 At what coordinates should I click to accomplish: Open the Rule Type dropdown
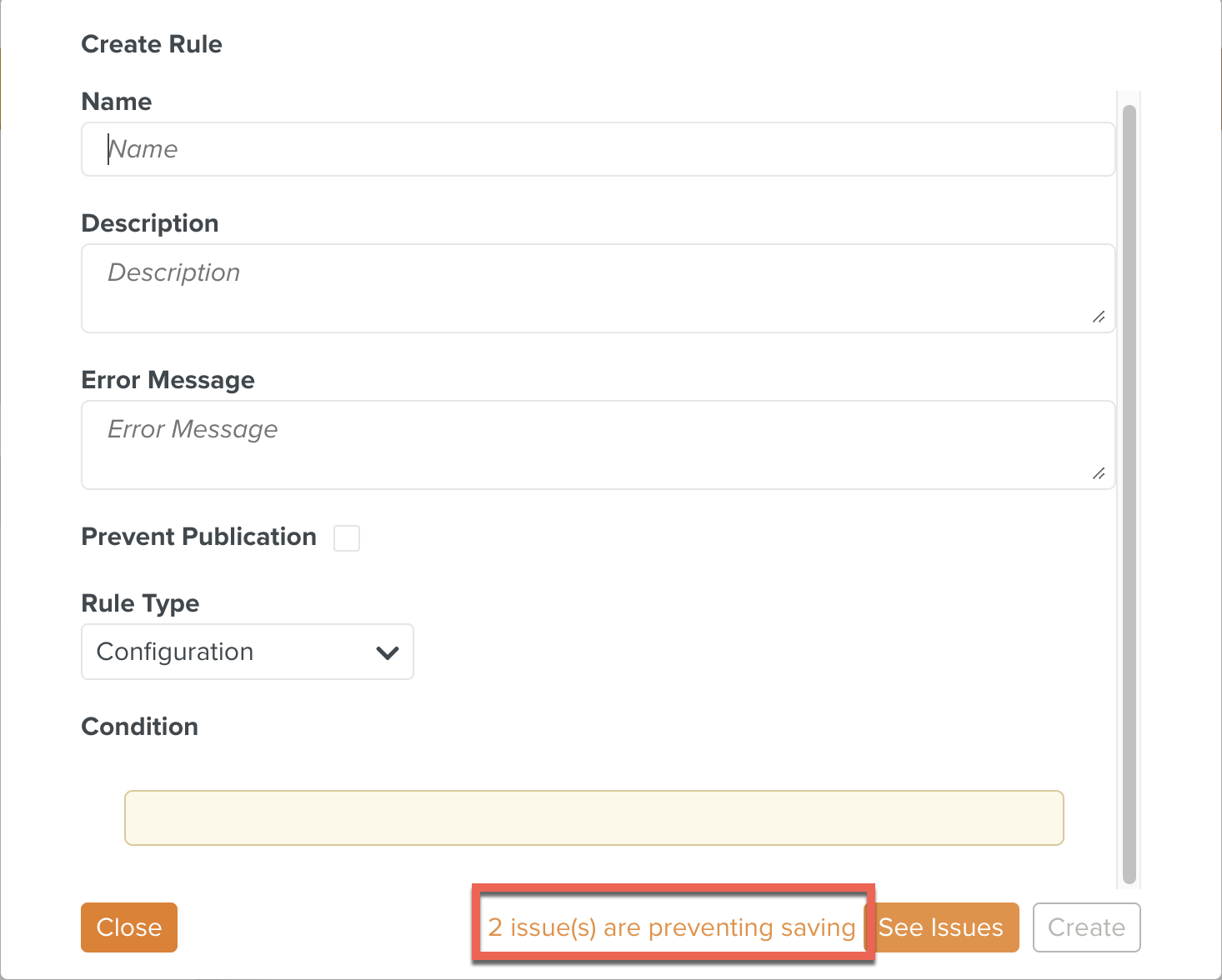pos(247,652)
